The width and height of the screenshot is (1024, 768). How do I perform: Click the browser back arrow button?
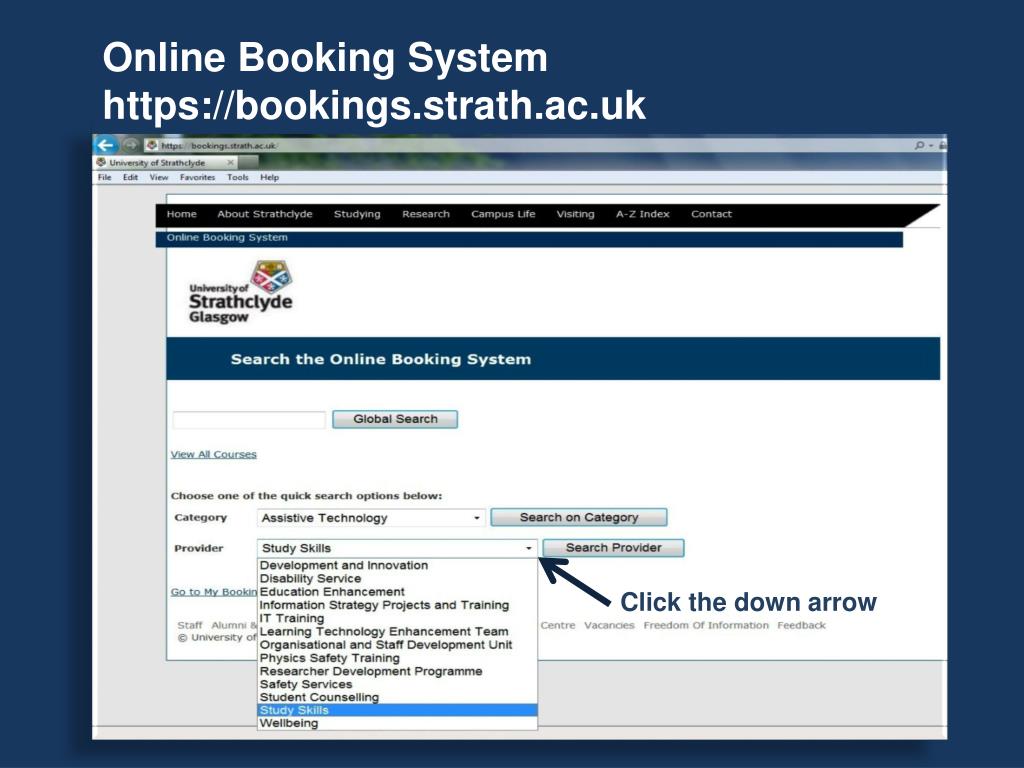(105, 145)
